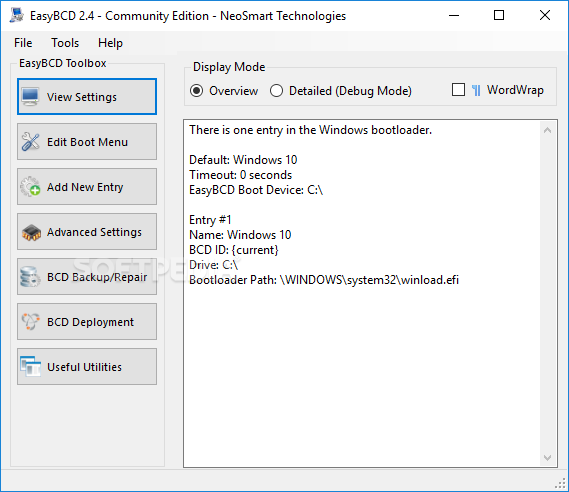Click the BCD Deployment arrows icon
The width and height of the screenshot is (569, 492).
coord(30,321)
